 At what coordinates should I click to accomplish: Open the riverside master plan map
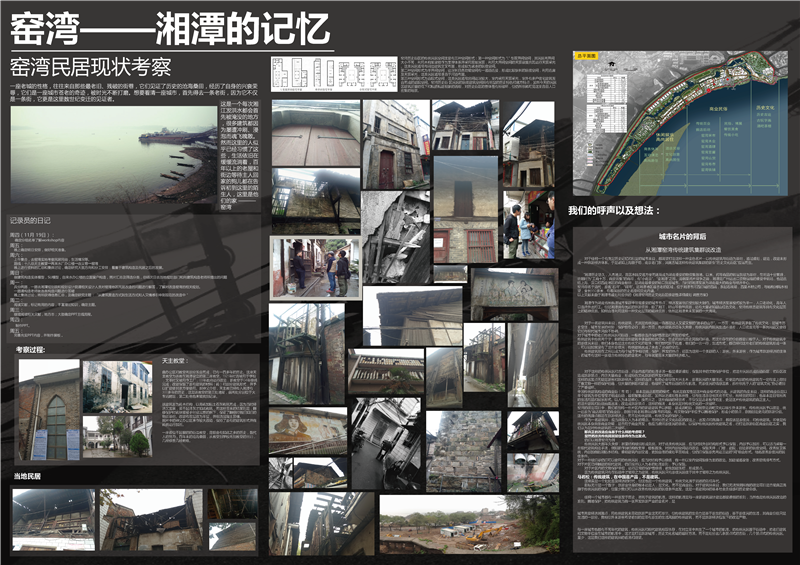tap(680, 123)
